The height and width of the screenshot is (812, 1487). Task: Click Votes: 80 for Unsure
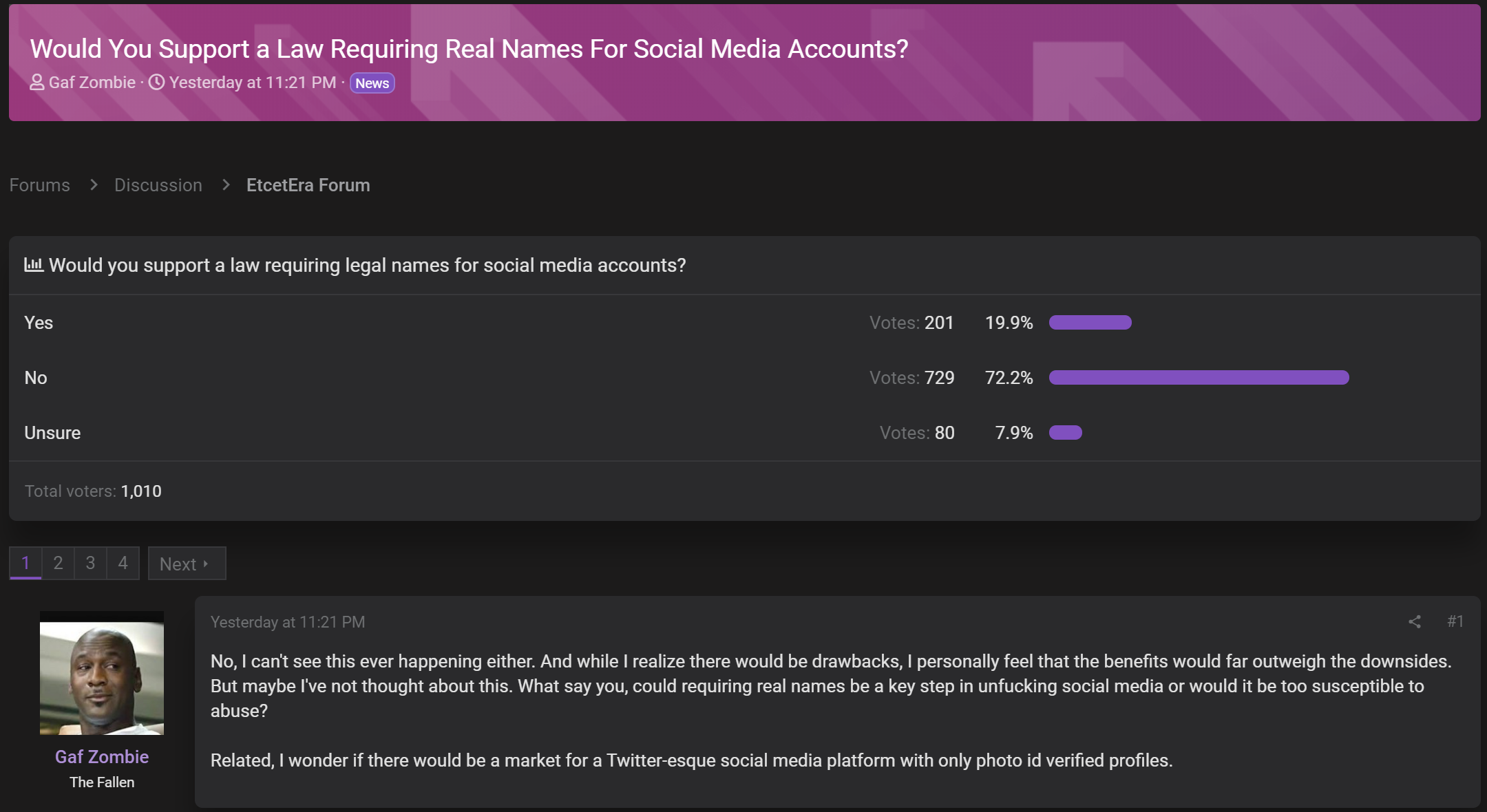pos(917,433)
